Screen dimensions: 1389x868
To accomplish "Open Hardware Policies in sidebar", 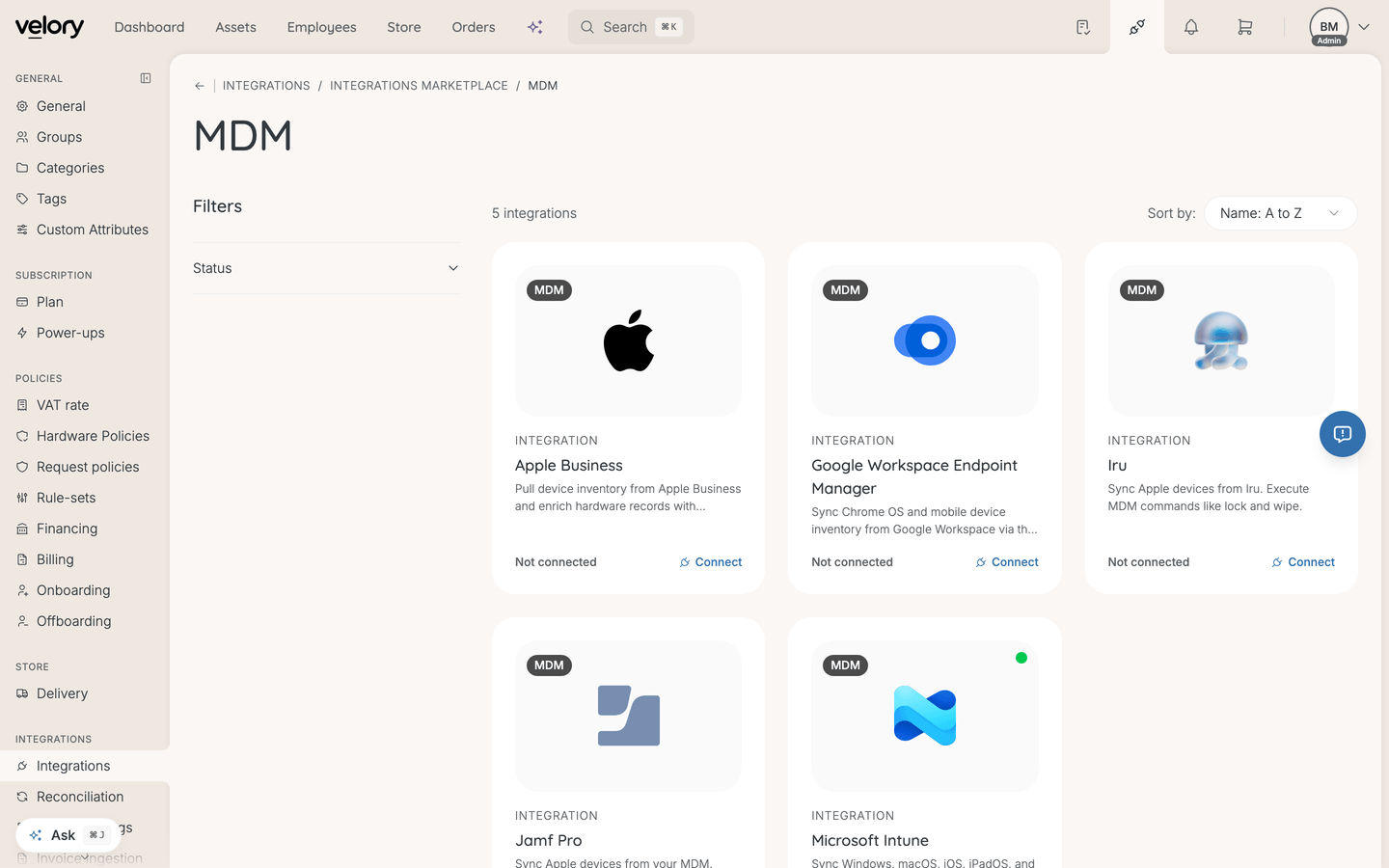I will [85, 436].
